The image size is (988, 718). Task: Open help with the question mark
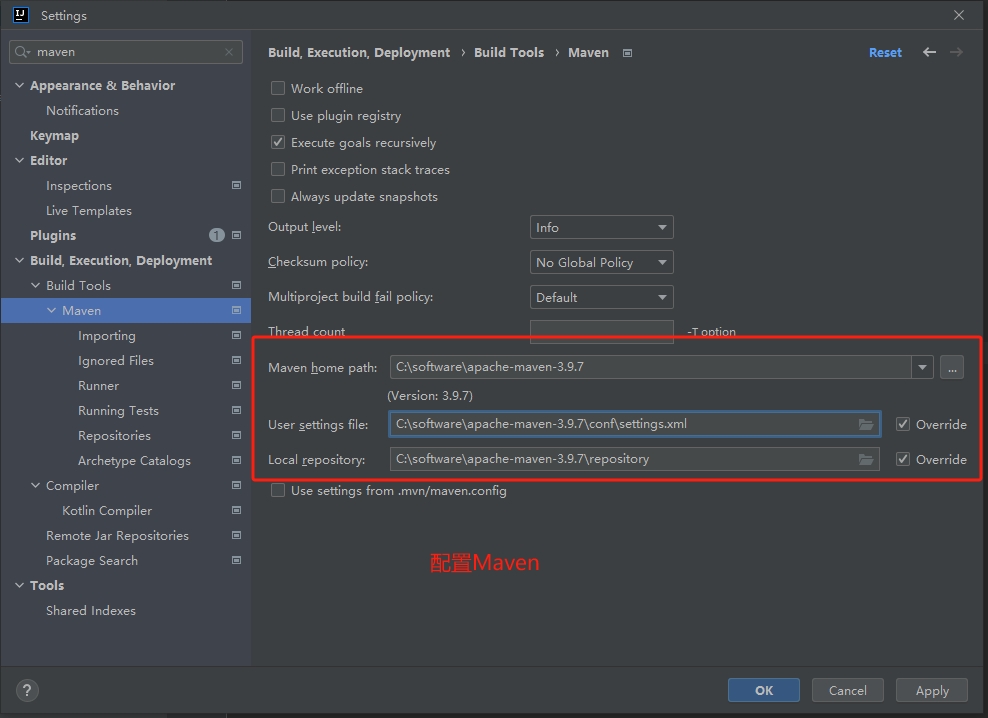pos(27,690)
